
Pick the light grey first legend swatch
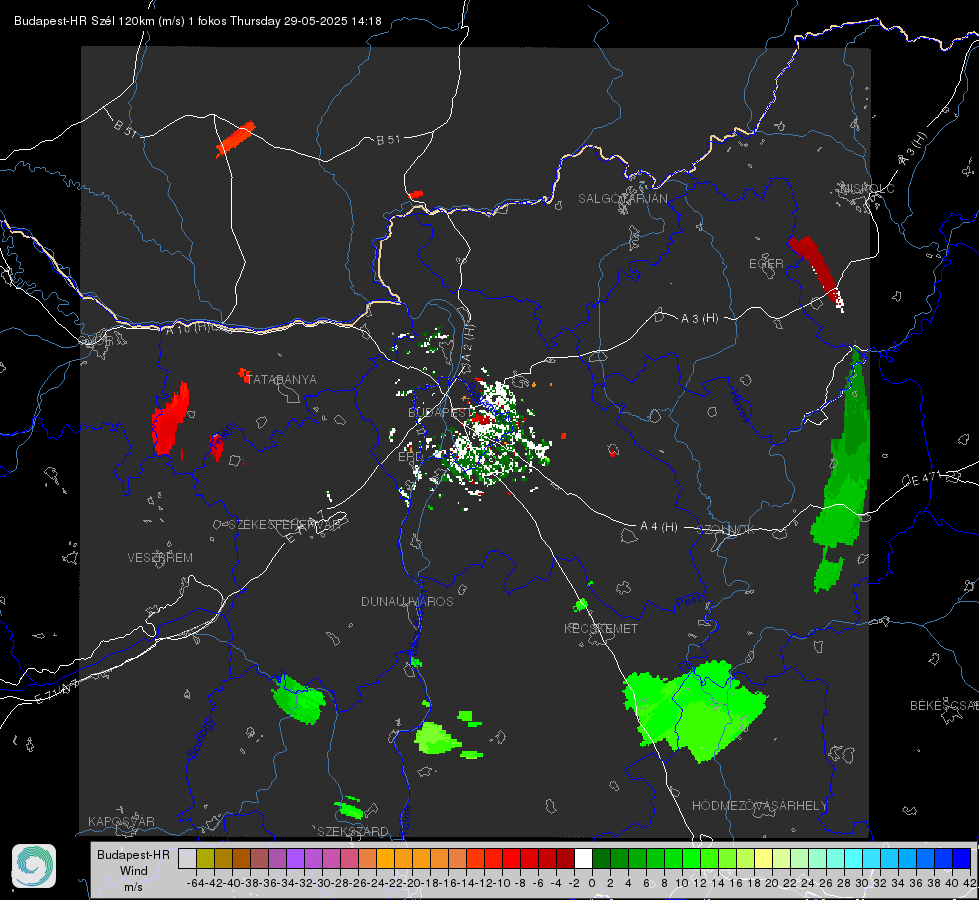(x=187, y=858)
